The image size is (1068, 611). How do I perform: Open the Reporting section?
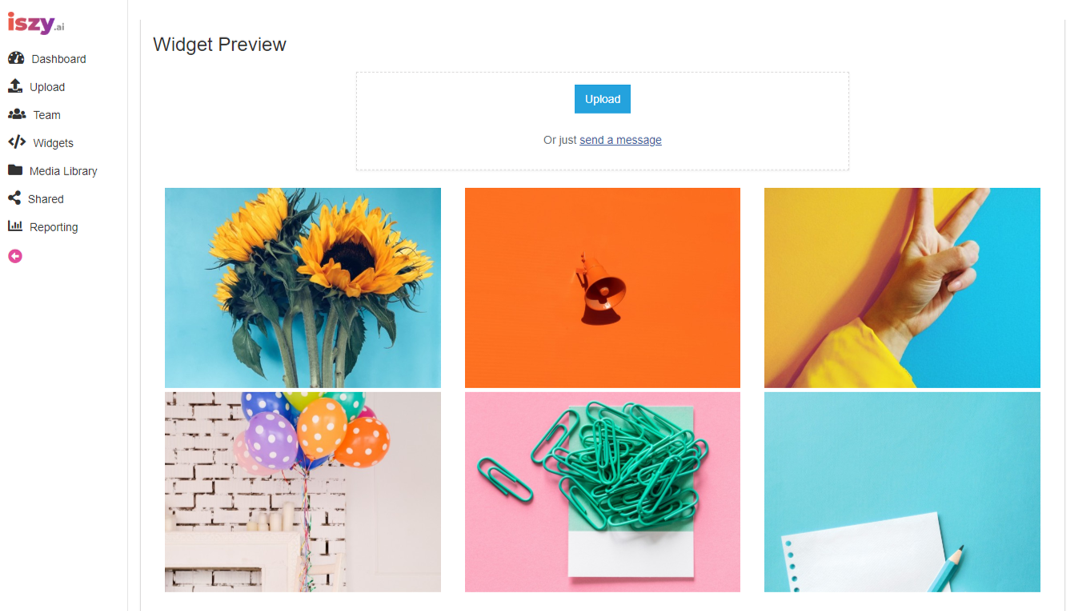click(x=54, y=227)
